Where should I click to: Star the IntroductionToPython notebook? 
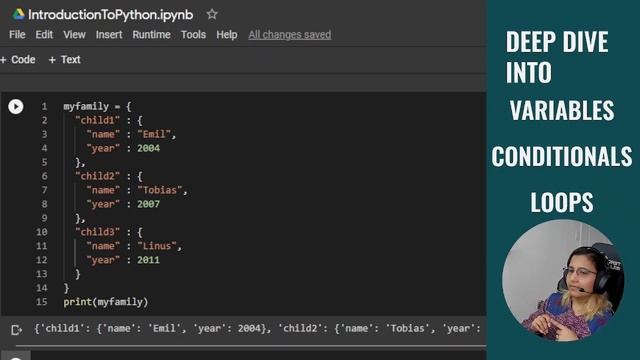tap(212, 15)
